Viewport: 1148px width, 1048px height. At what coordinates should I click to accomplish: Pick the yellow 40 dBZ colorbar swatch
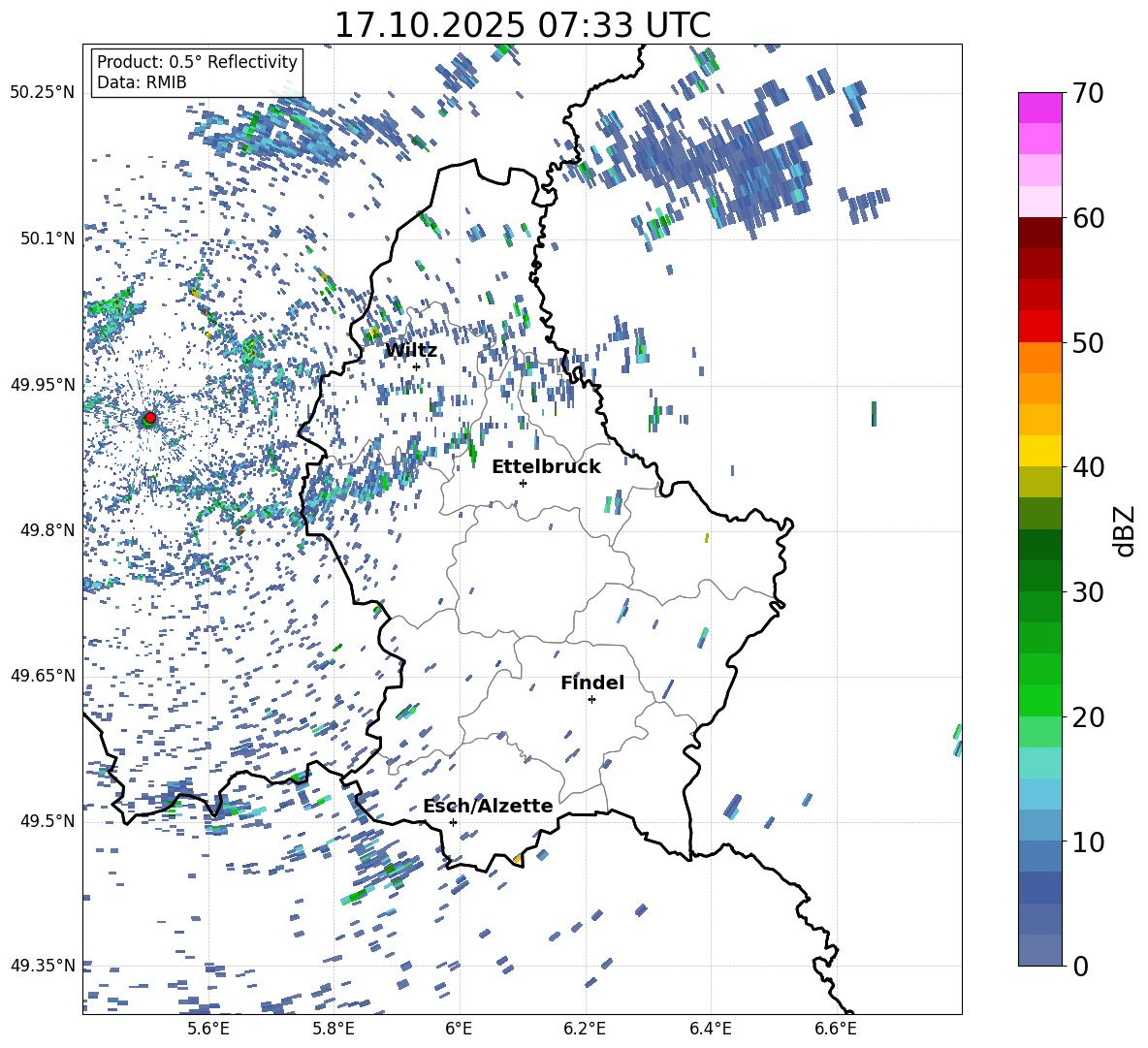click(1040, 451)
